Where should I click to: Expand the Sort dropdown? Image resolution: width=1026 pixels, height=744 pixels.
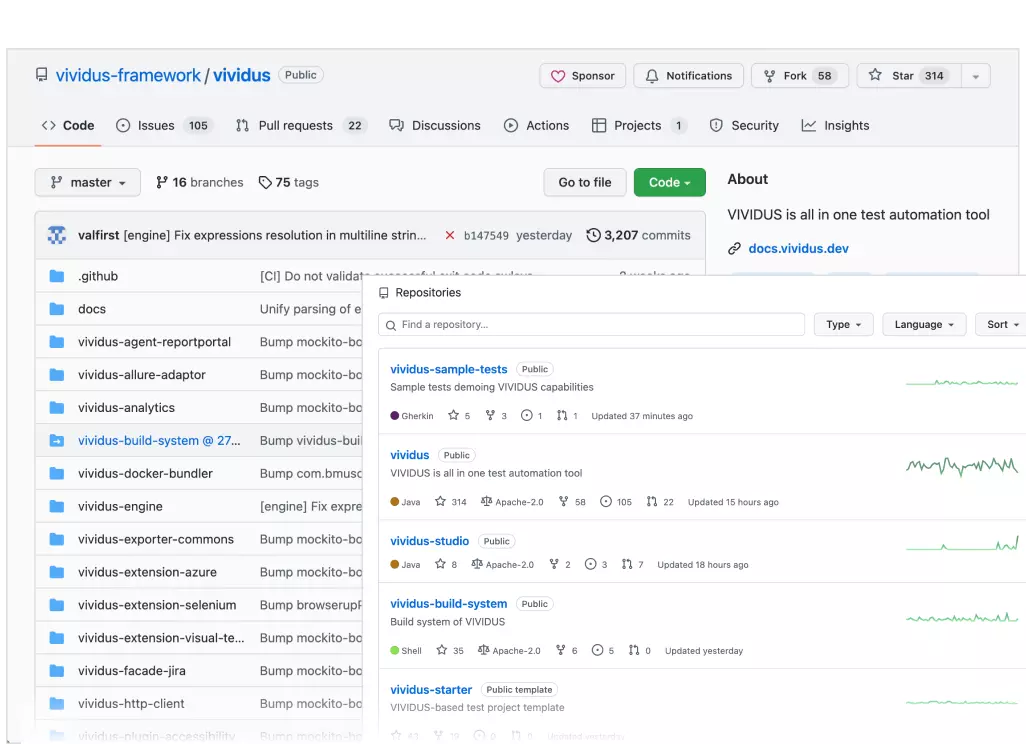pos(1002,325)
